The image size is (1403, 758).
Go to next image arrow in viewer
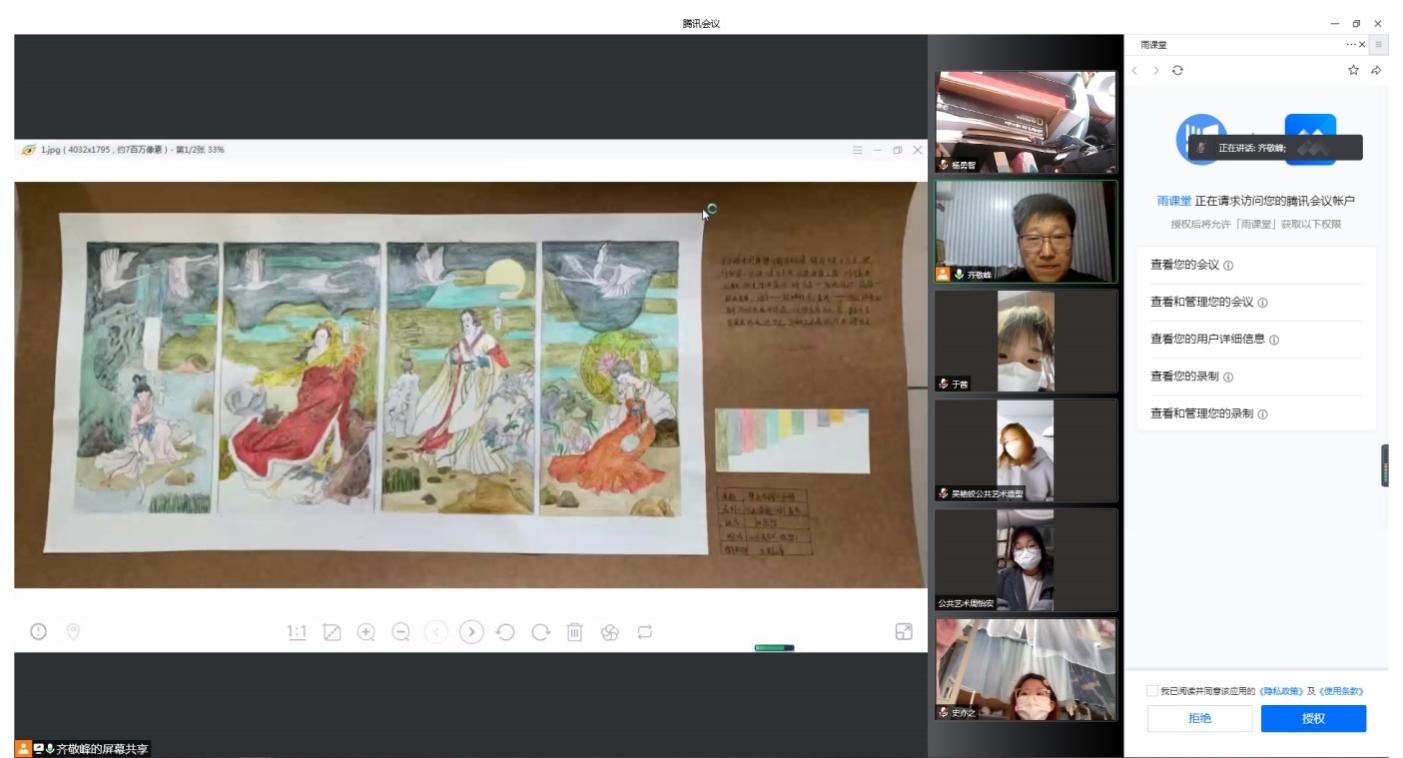[471, 631]
